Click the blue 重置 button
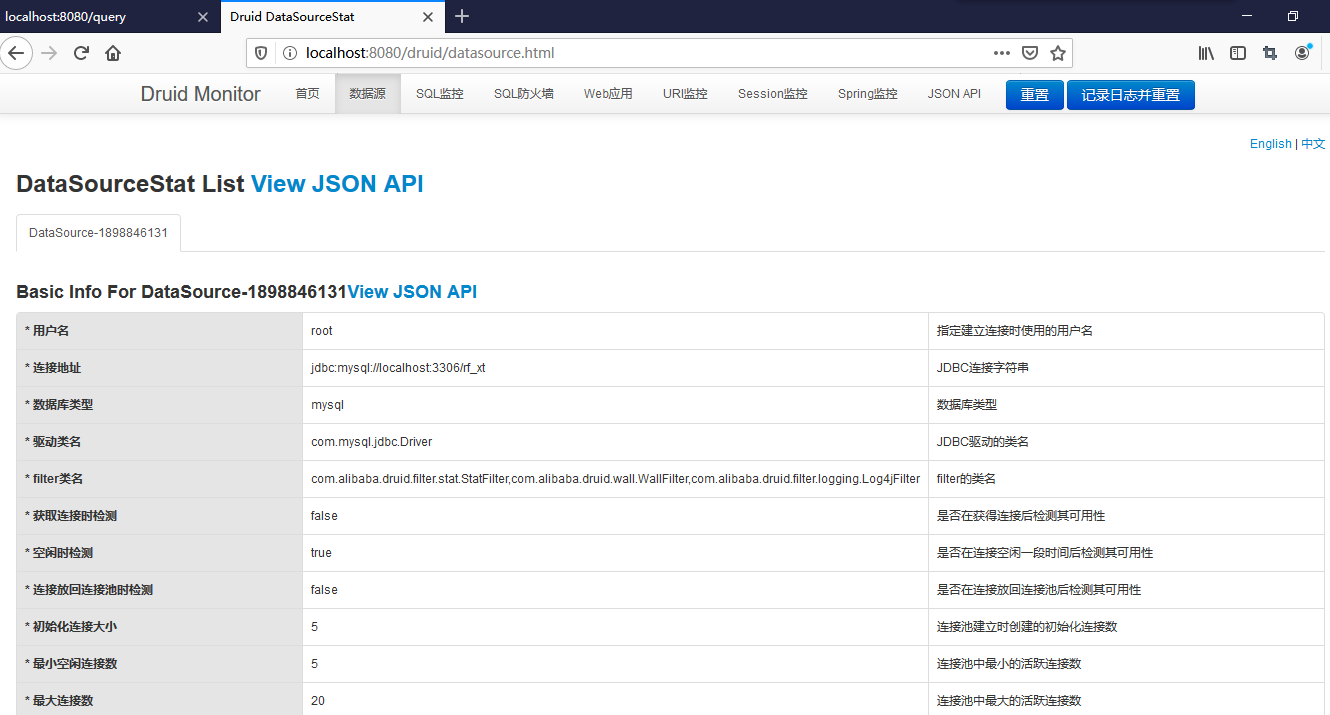This screenshot has width=1330, height=715. pyautogui.click(x=1034, y=95)
